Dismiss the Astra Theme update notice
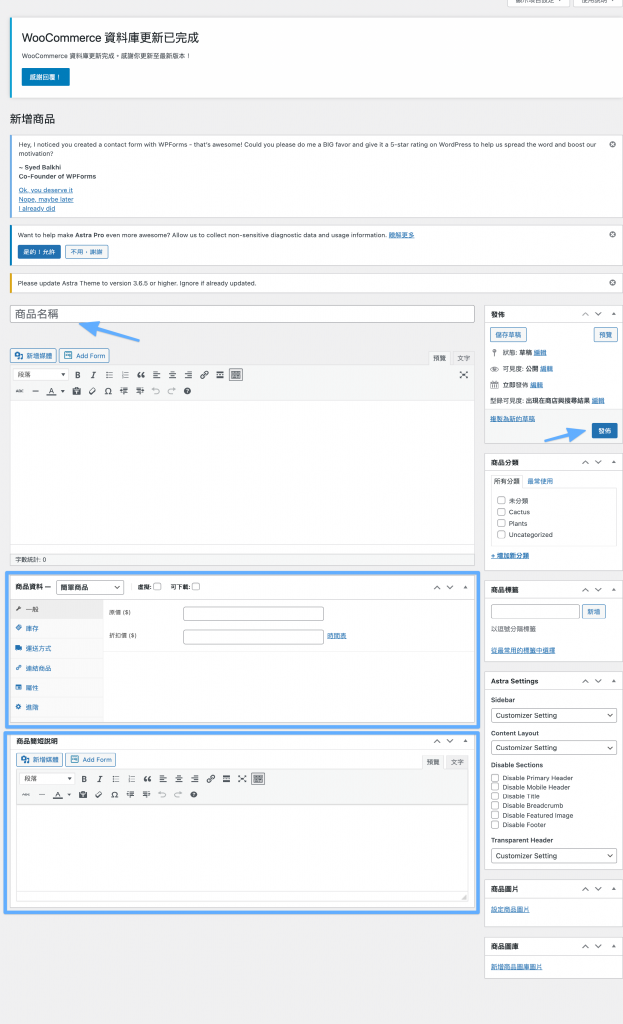Image resolution: width=623 pixels, height=1024 pixels. (613, 283)
